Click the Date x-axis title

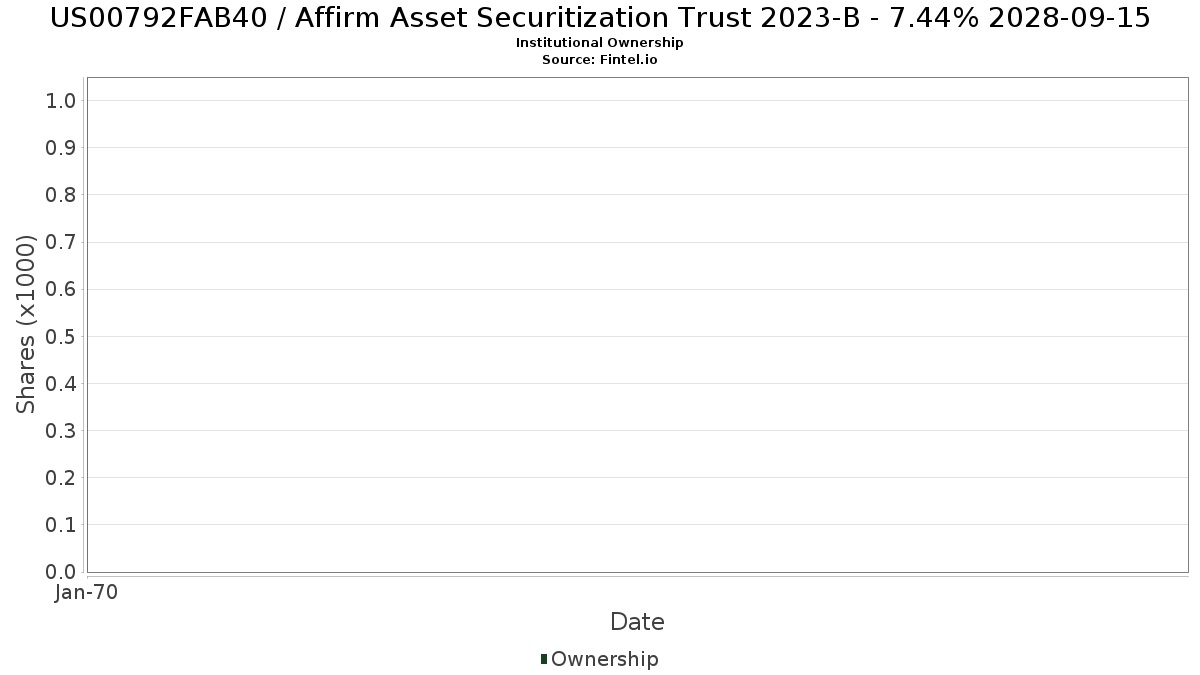(637, 622)
